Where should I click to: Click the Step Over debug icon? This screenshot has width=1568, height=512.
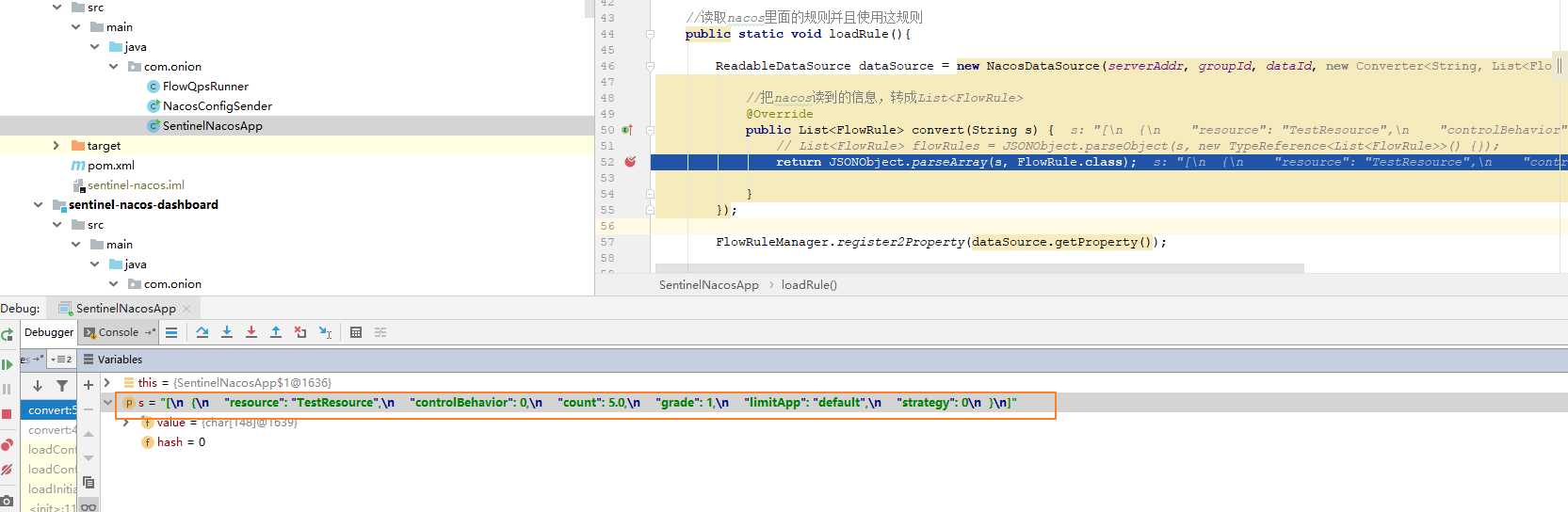pos(202,332)
